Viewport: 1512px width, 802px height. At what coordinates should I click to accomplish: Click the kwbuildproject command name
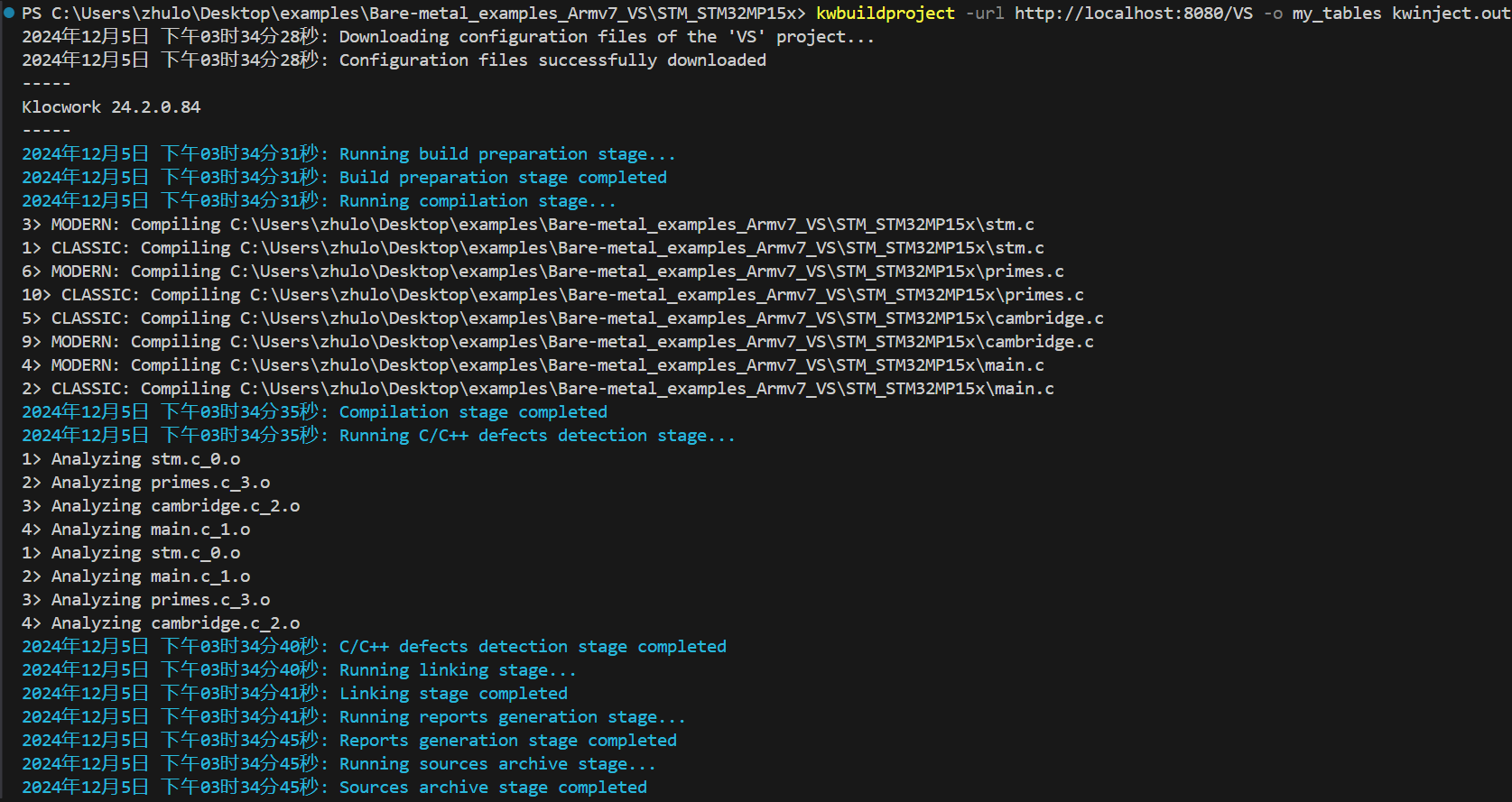coord(885,14)
